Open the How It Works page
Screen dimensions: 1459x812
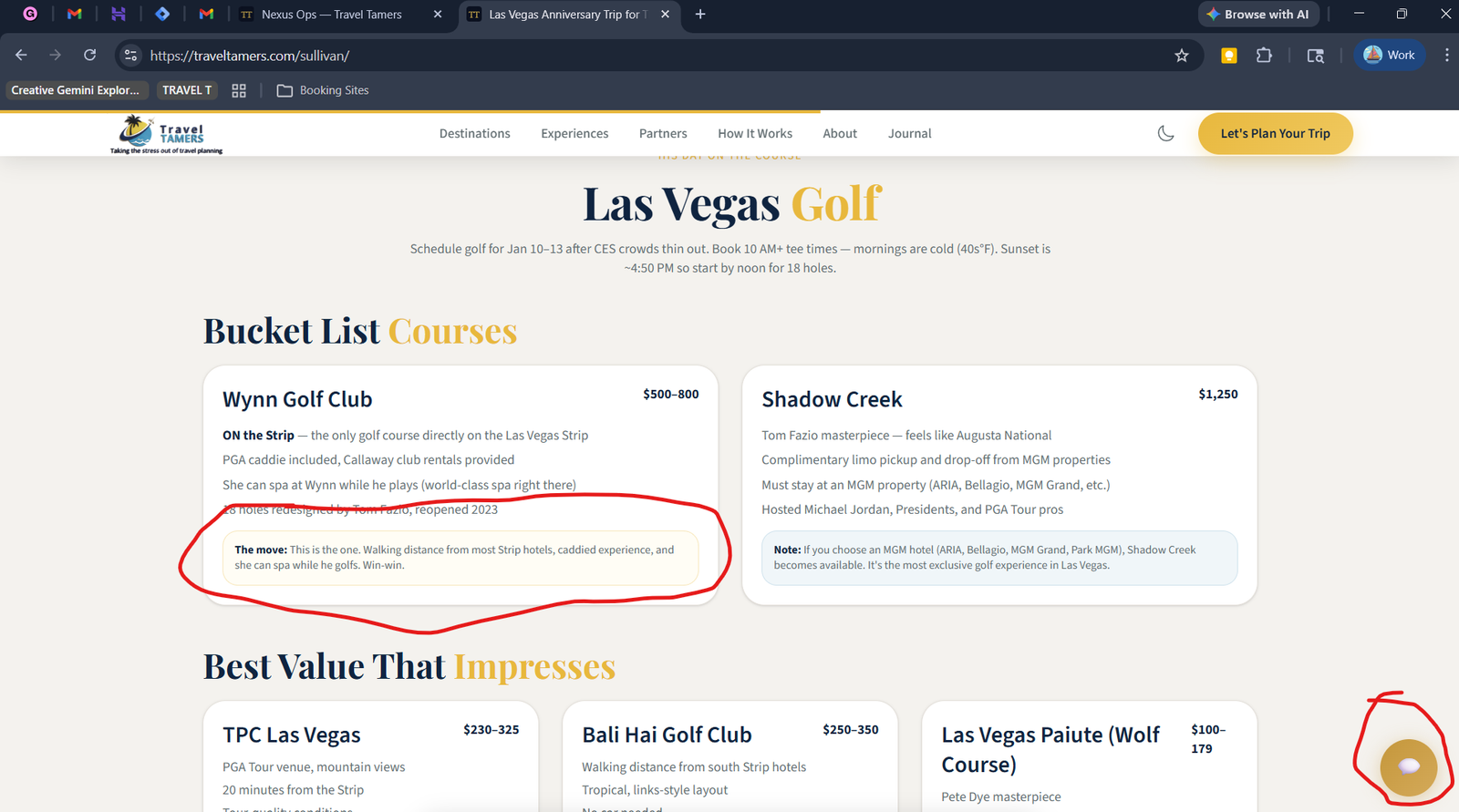(x=755, y=133)
